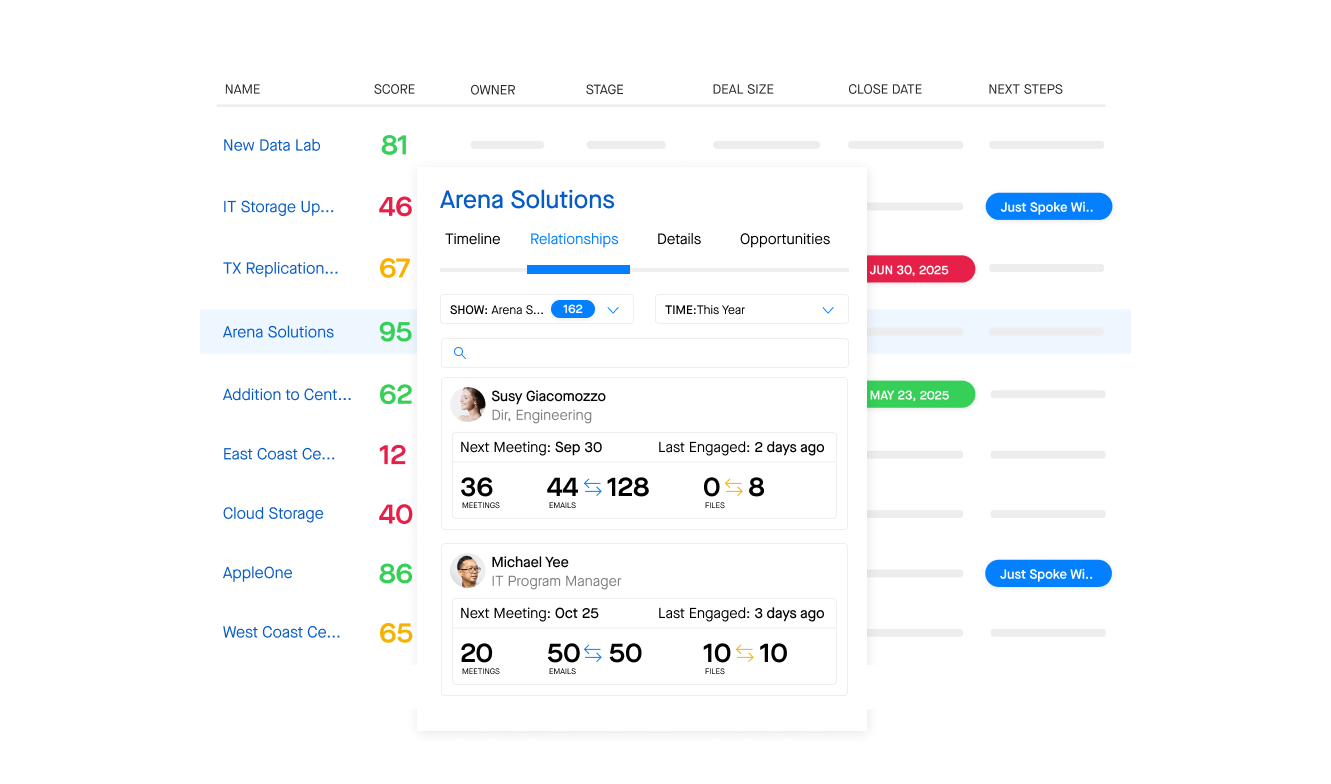Click the OWNER column header

tap(493, 90)
